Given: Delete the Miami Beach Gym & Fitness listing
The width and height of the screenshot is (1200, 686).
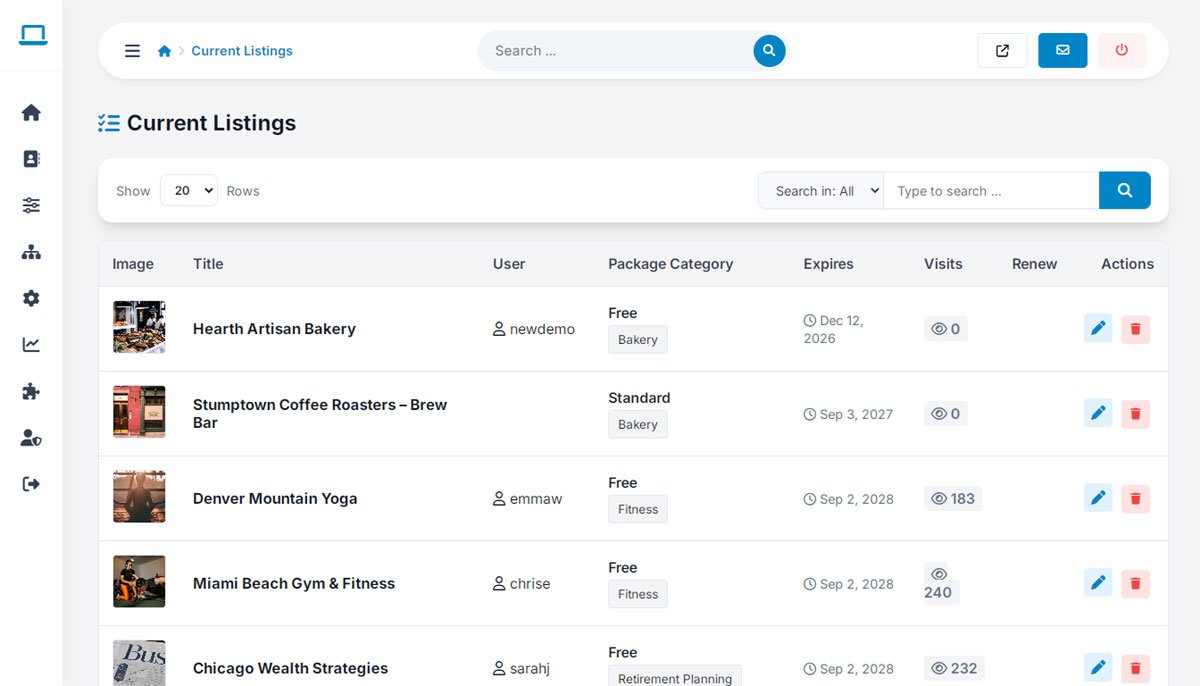Looking at the screenshot, I should pyautogui.click(x=1135, y=583).
